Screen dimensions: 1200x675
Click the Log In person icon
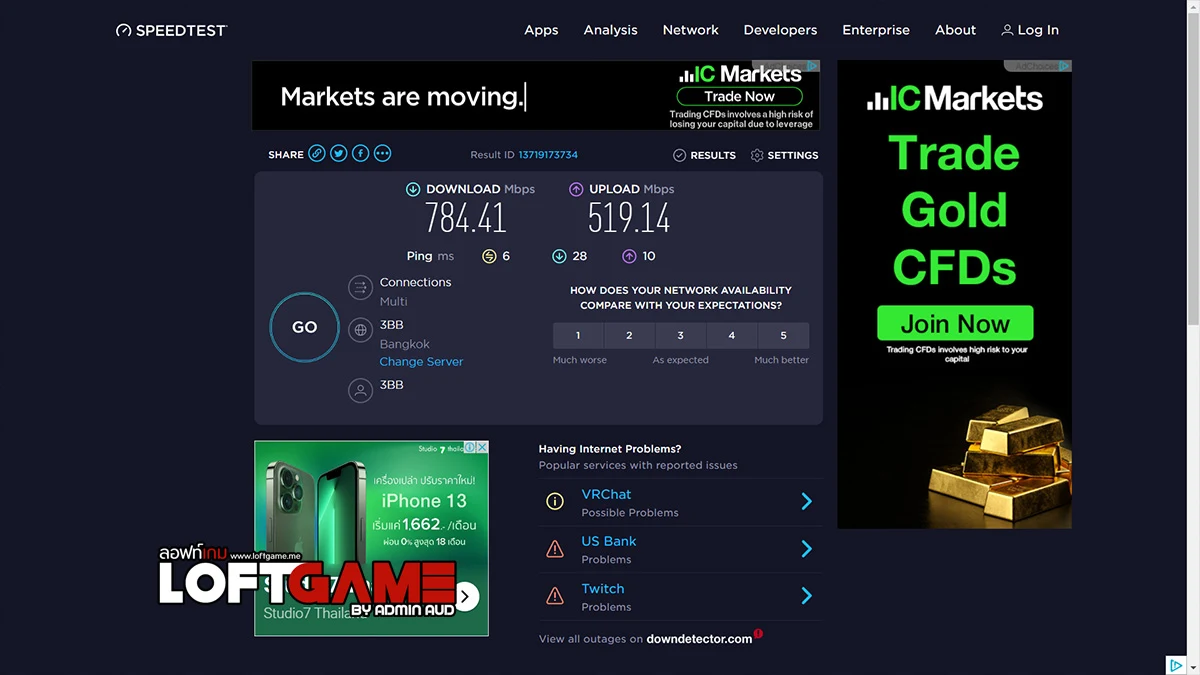point(1007,30)
